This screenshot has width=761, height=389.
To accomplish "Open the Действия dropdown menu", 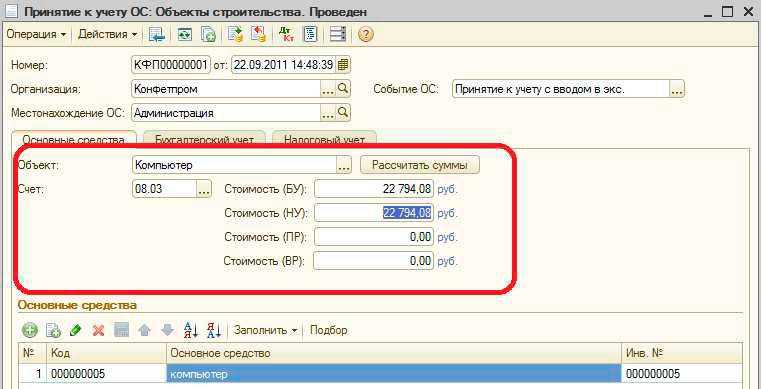I will 108,34.
